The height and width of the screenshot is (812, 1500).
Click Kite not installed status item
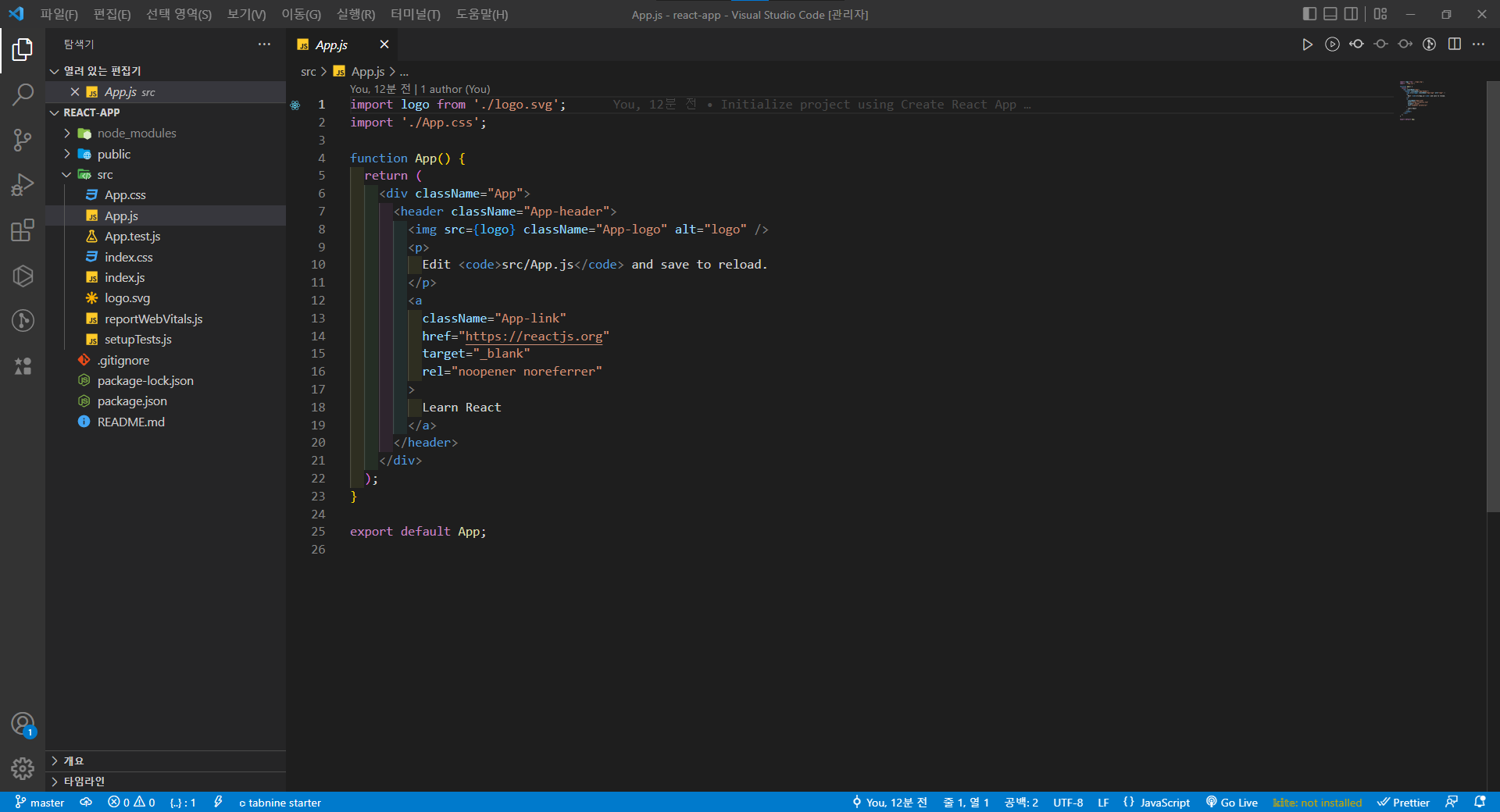click(1317, 803)
